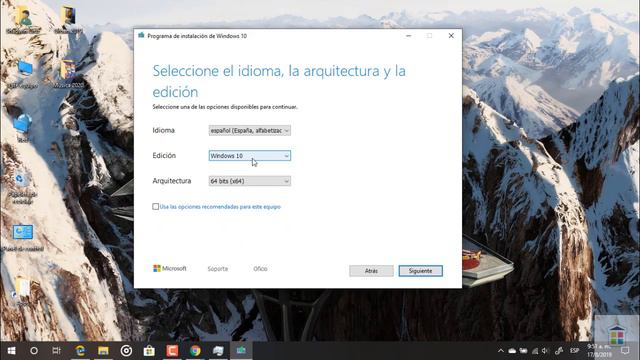
Task: Open the orange Camtasia taskbar icon
Action: (172, 351)
